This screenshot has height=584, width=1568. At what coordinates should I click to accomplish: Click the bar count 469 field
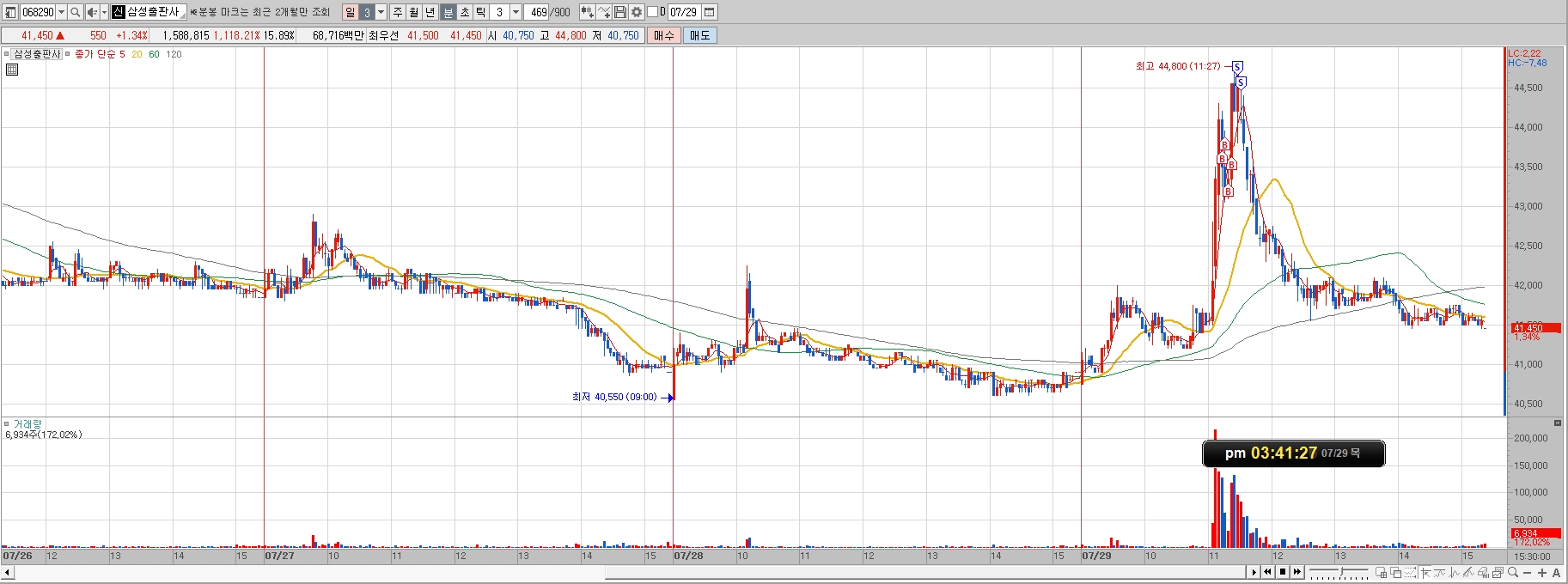click(x=538, y=12)
